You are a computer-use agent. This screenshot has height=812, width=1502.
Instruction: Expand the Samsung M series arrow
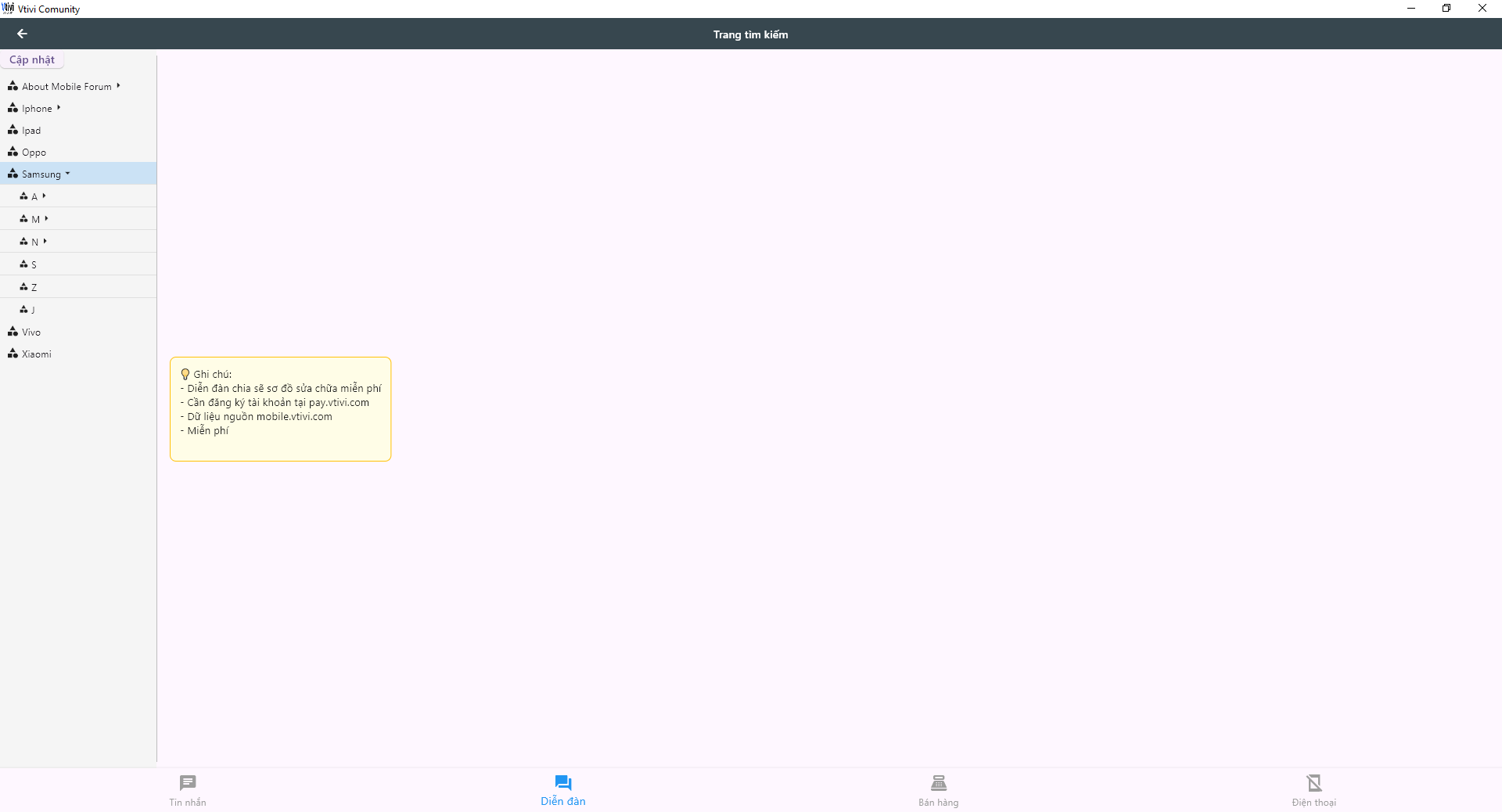46,218
